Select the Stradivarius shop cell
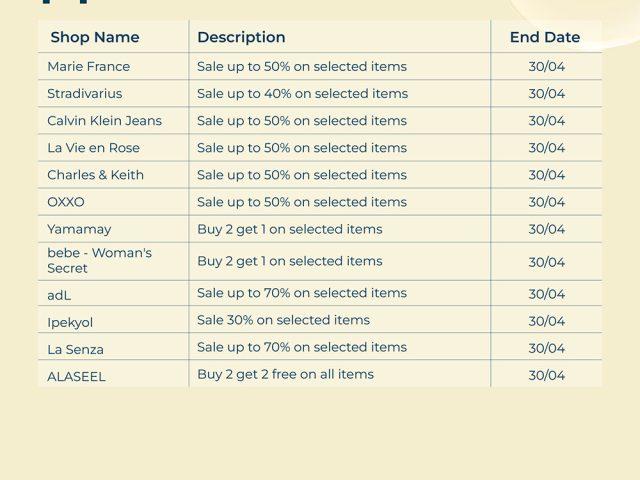The image size is (640, 480). [x=85, y=93]
